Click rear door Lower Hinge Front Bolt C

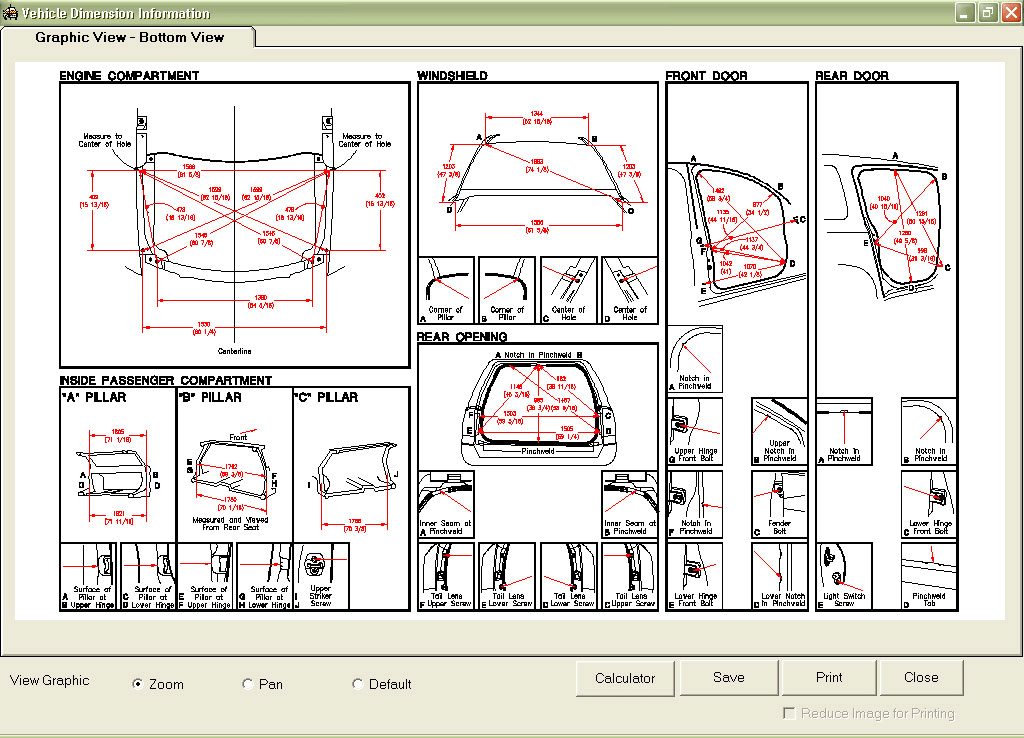929,504
